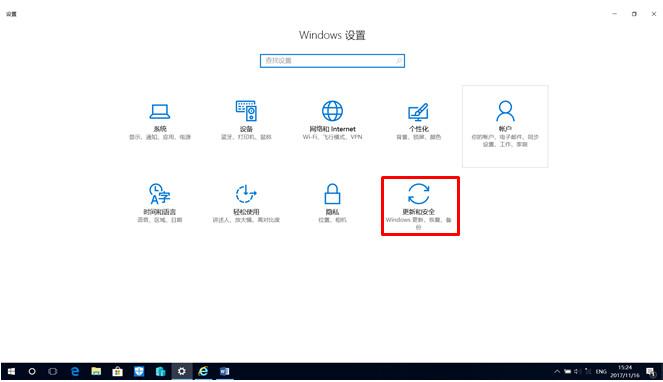Open the blue shield app on taskbar

point(139,371)
